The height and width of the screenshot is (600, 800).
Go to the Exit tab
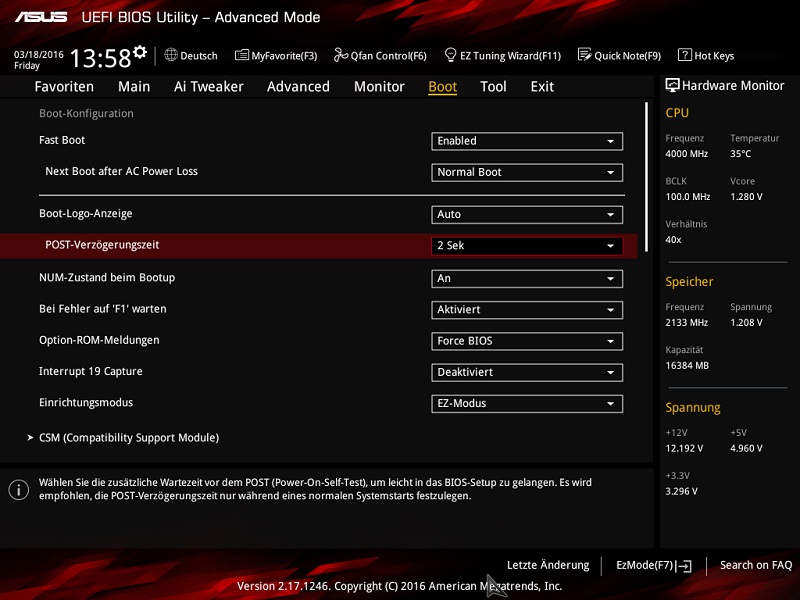542,87
